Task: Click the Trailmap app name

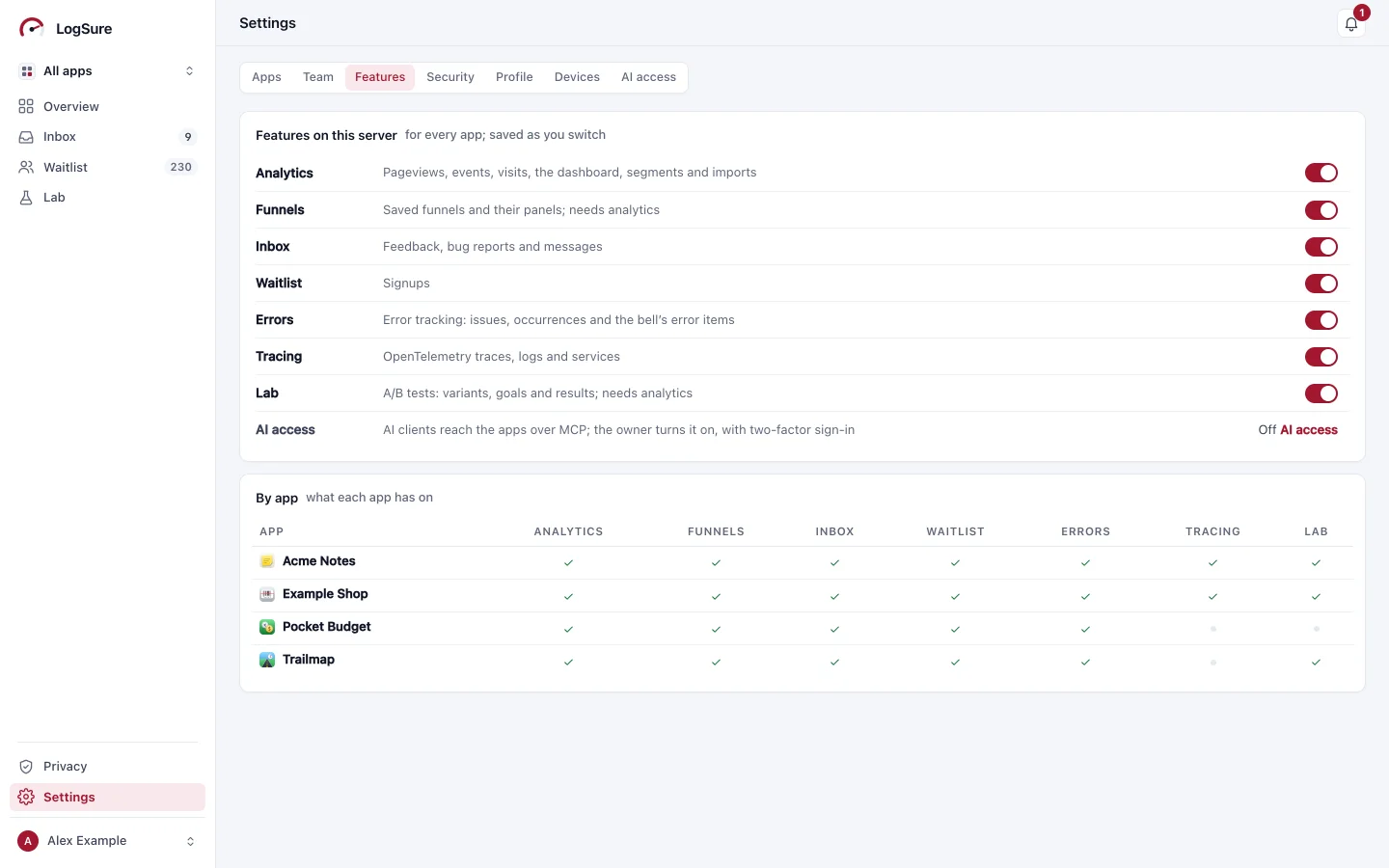Action: pos(309,660)
